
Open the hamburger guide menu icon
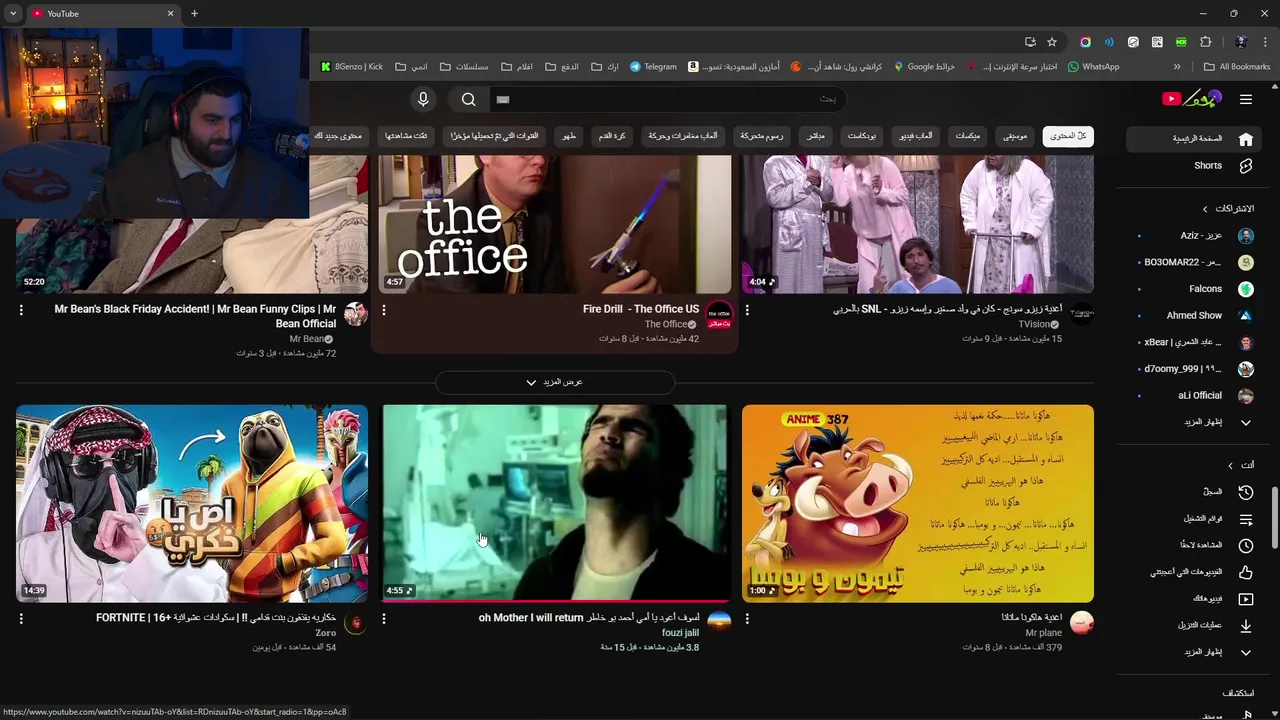coord(1245,99)
